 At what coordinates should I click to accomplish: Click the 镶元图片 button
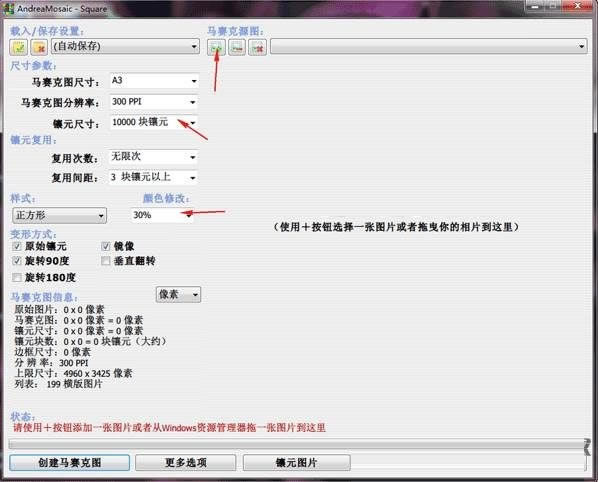click(x=296, y=463)
